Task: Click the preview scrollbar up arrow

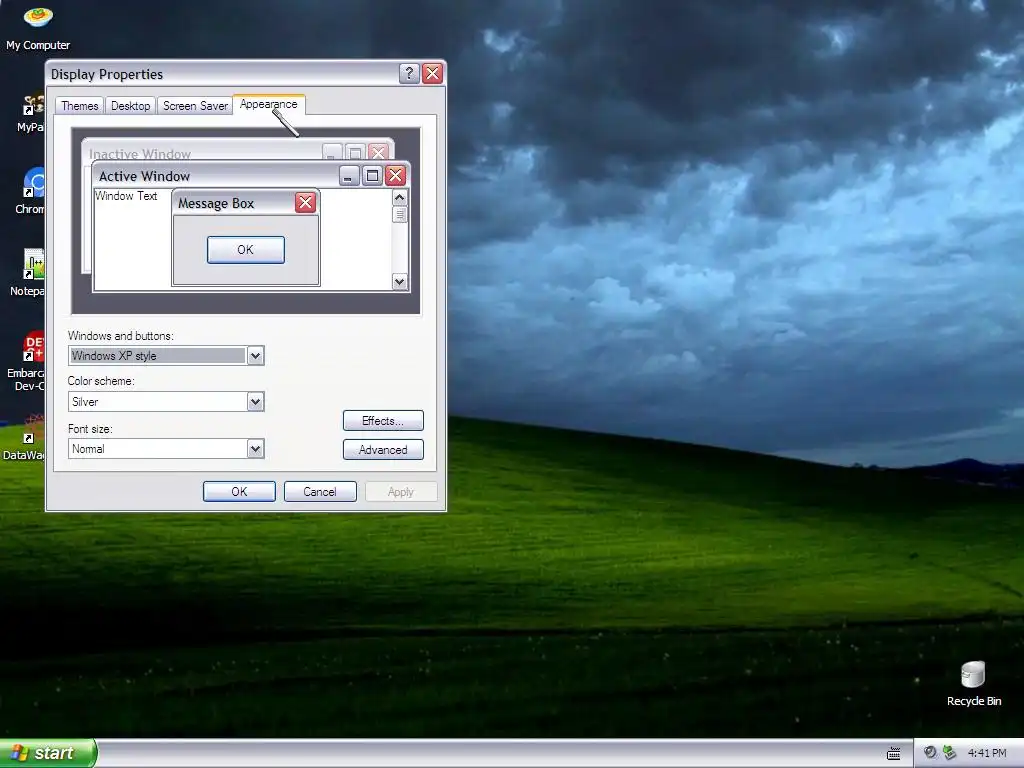Action: [400, 197]
